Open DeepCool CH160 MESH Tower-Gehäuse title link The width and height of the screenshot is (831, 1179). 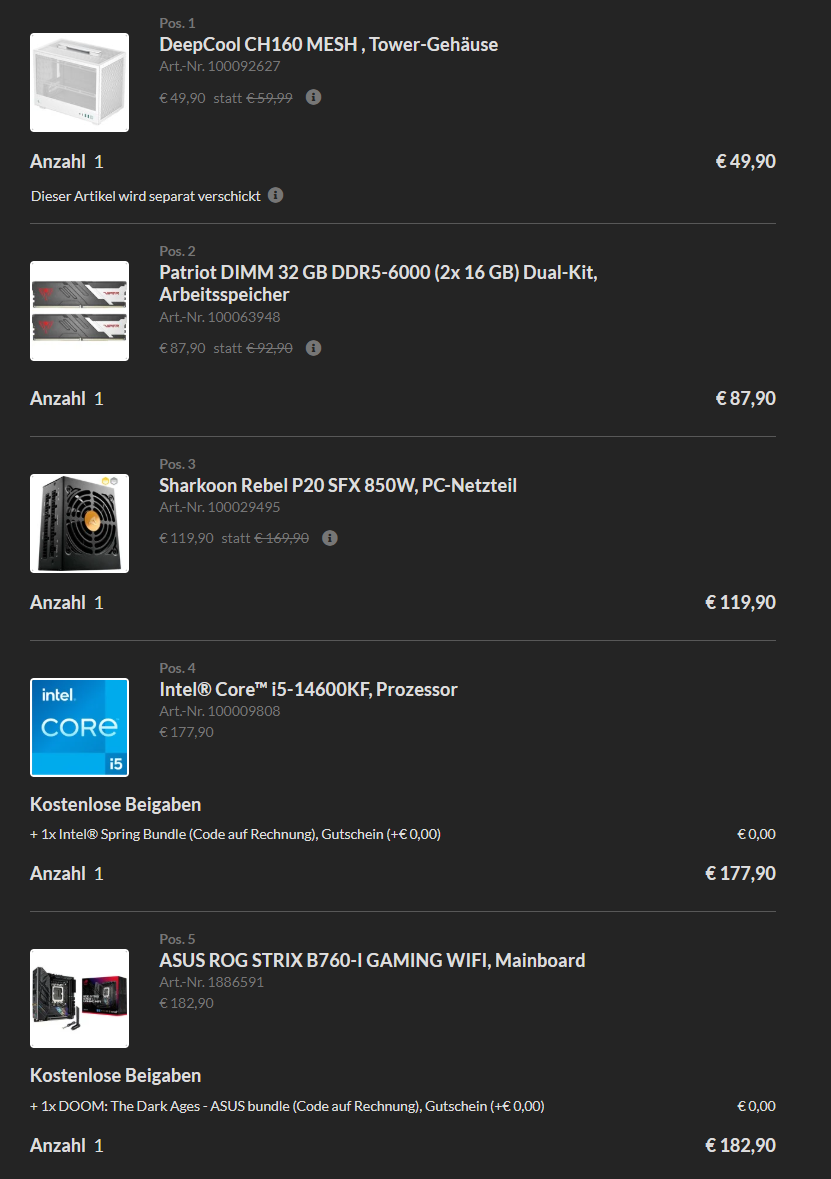pyautogui.click(x=329, y=44)
